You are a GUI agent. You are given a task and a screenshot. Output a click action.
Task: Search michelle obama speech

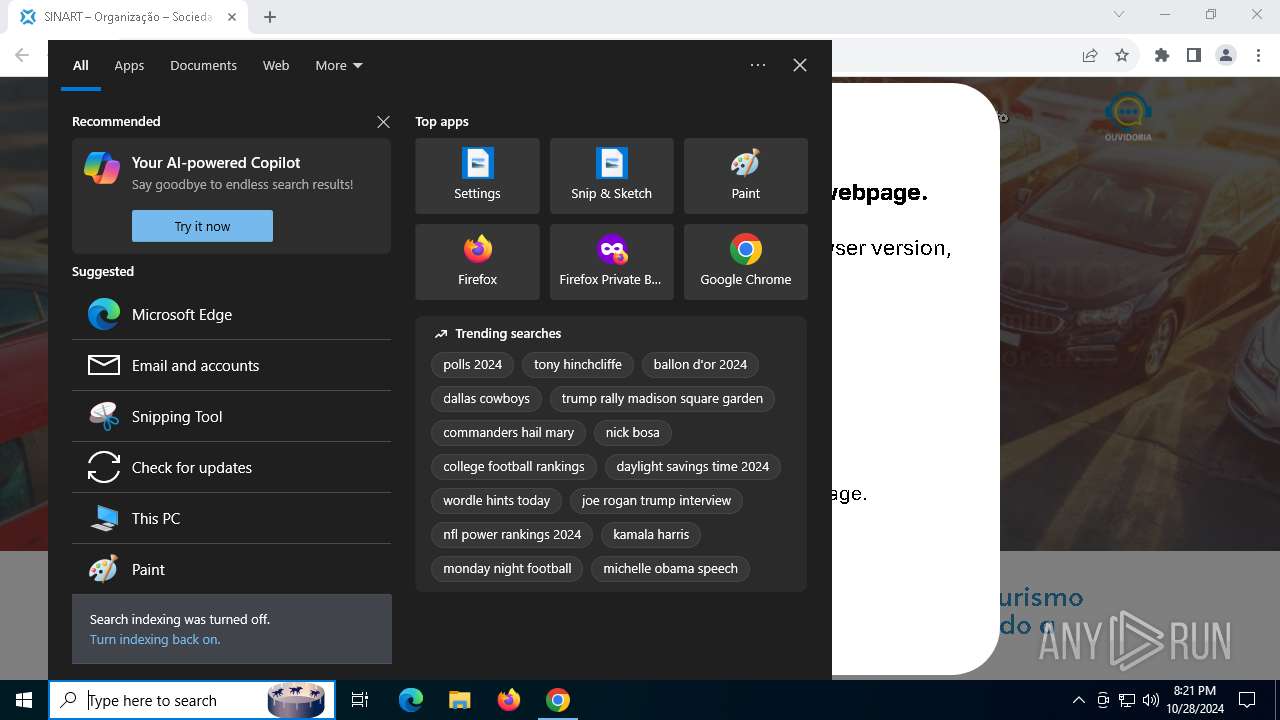coord(670,569)
